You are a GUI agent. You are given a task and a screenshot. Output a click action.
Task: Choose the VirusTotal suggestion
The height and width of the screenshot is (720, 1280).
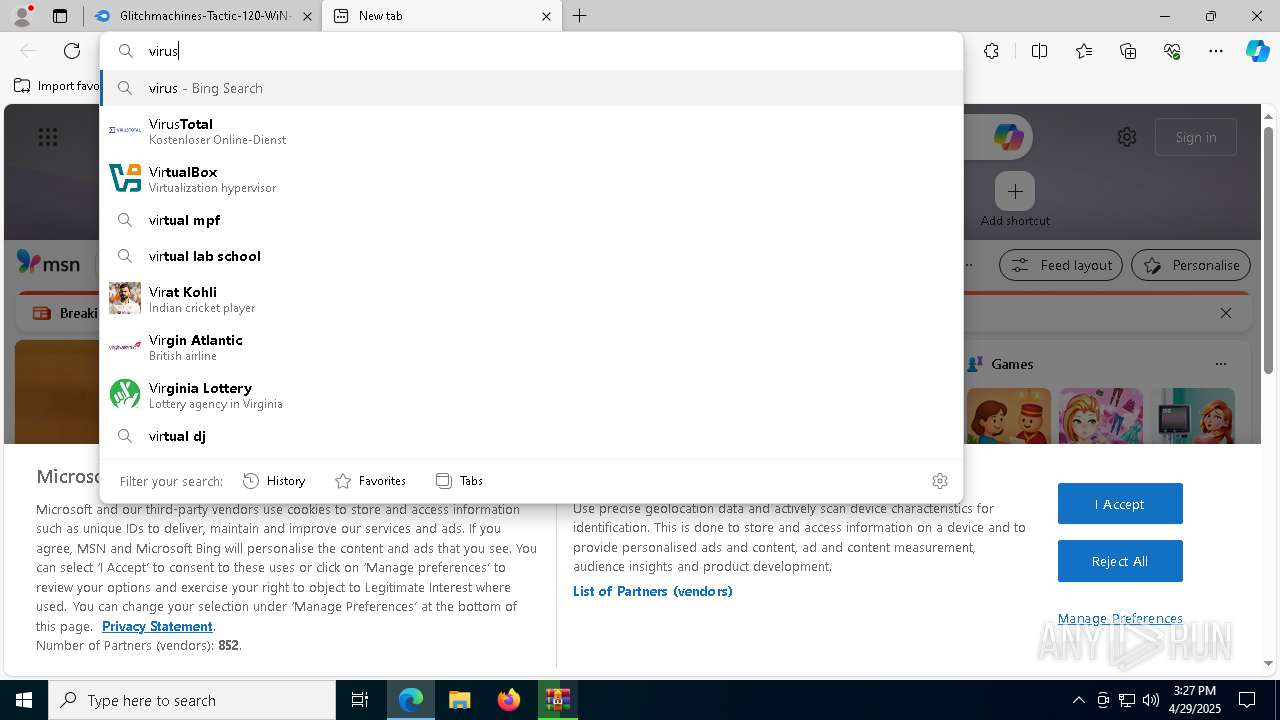point(531,131)
